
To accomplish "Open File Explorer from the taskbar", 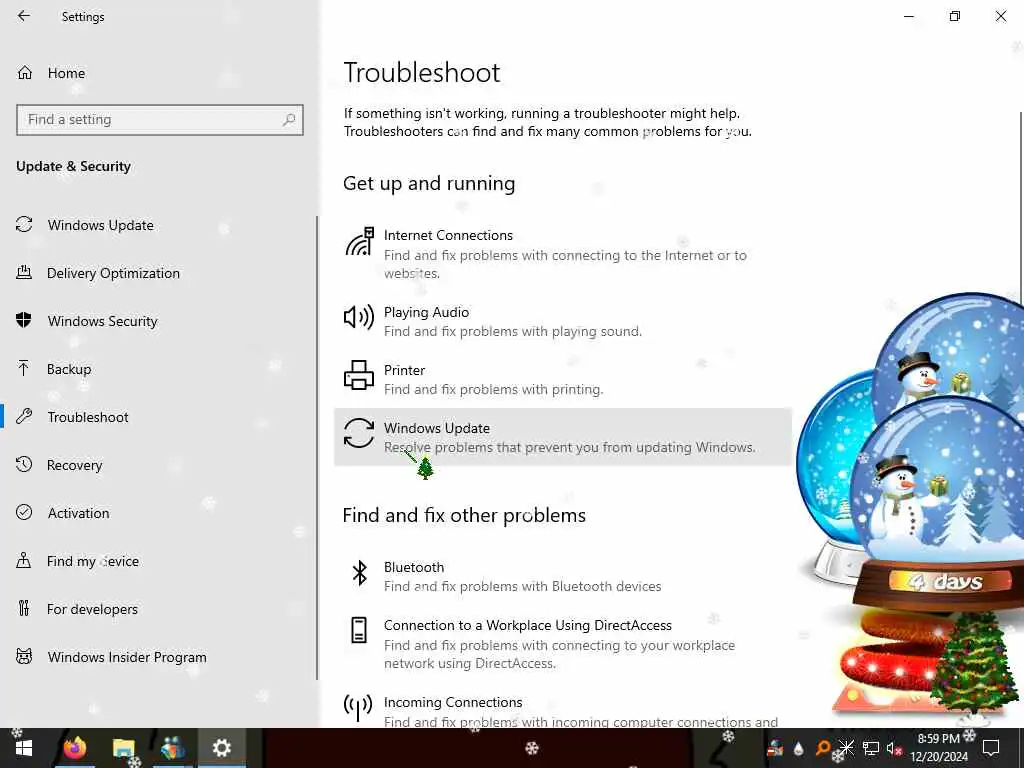I will pos(123,748).
